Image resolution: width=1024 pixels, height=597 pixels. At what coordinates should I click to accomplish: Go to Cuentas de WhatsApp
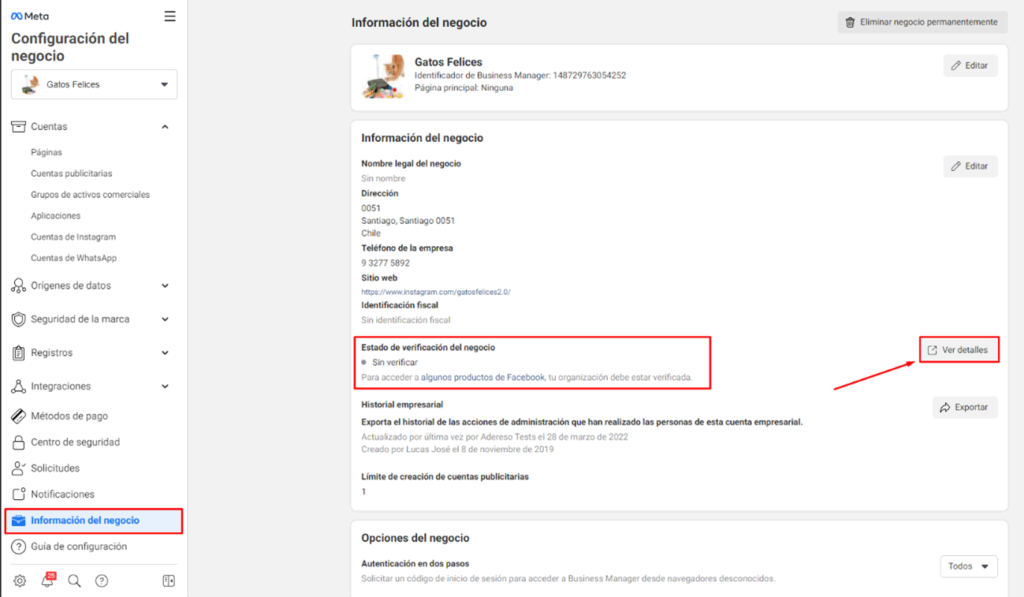click(x=74, y=258)
